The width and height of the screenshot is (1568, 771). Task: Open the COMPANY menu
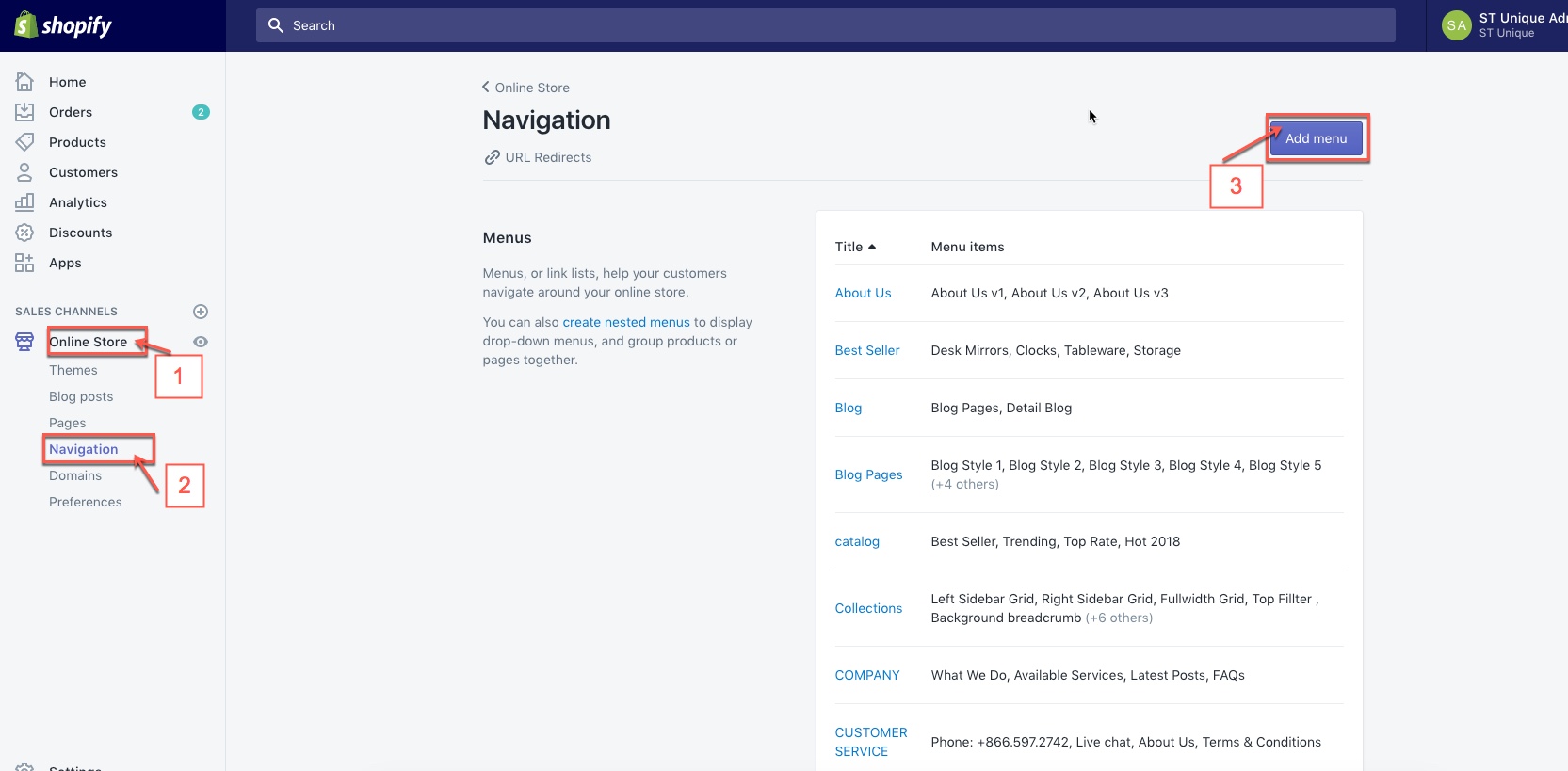point(867,675)
